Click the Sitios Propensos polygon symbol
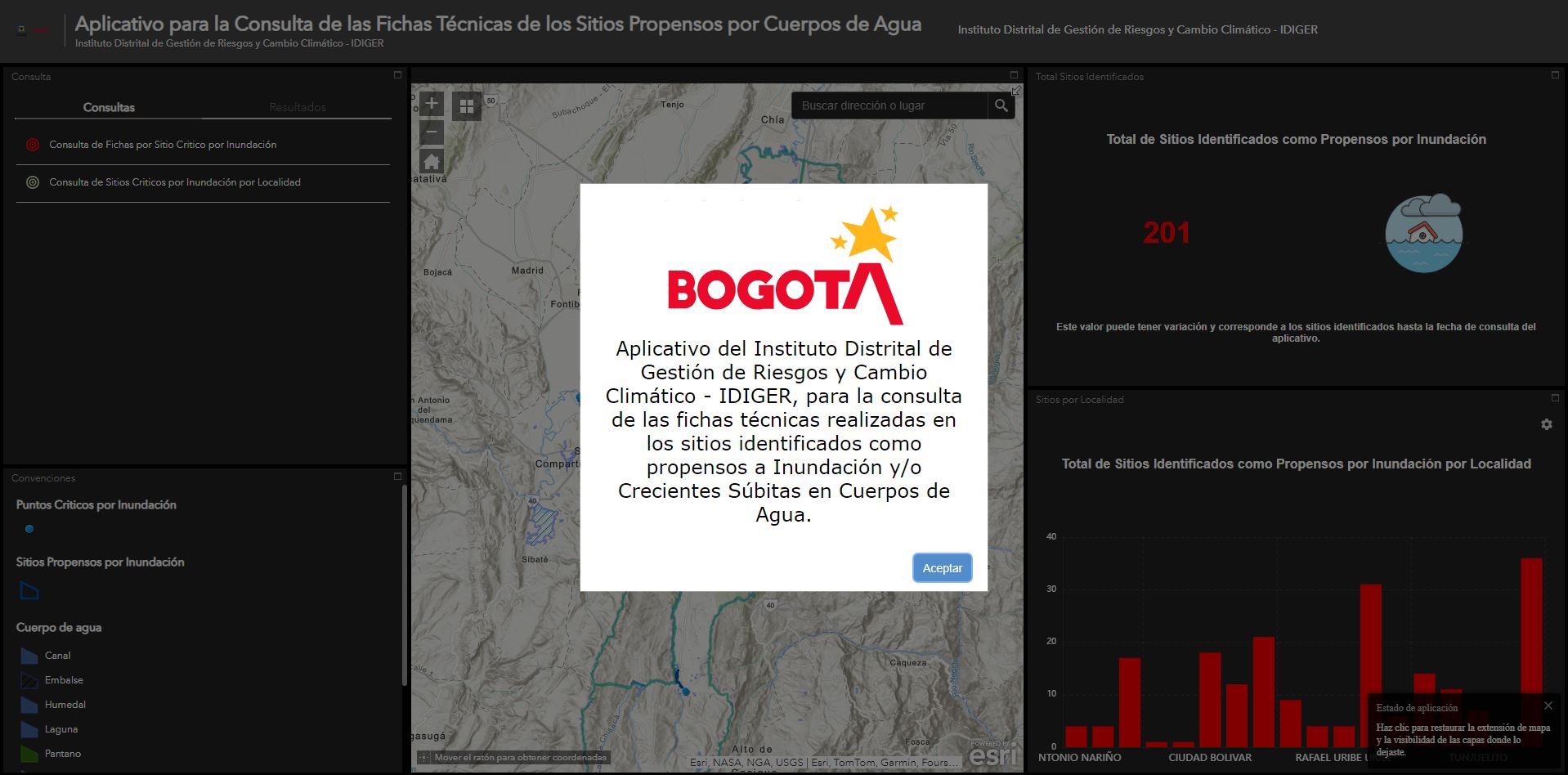1568x775 pixels. point(29,590)
